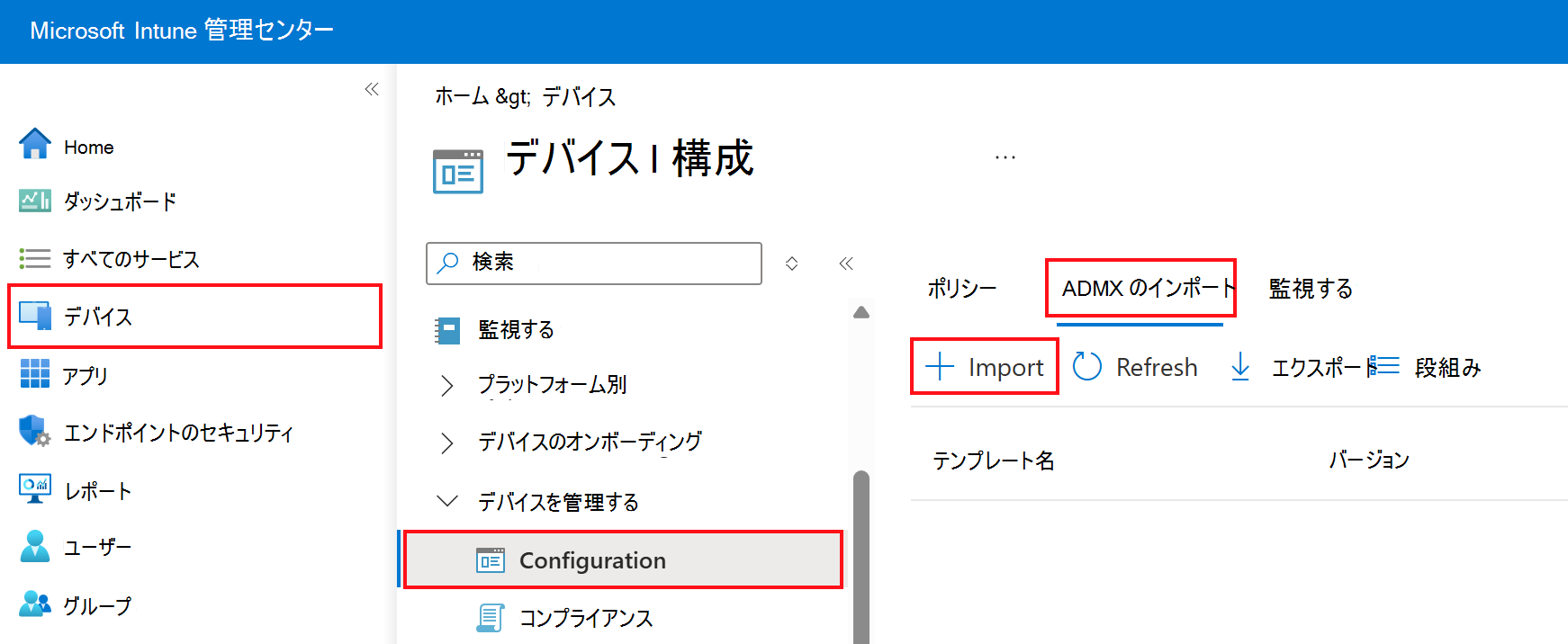
Task: Click the ユーザー person icon
Action: (x=35, y=546)
